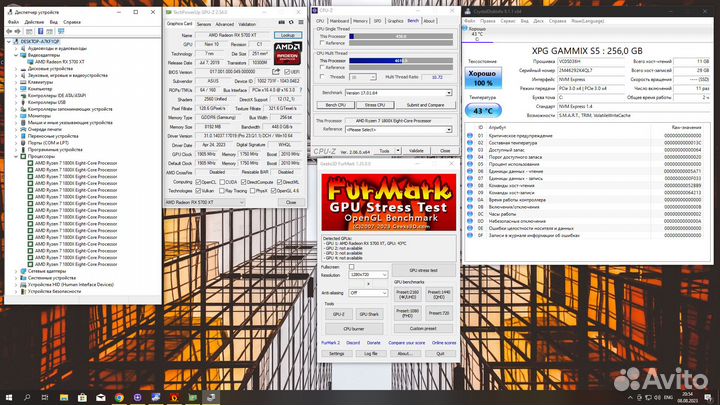The width and height of the screenshot is (720, 405).
Task: Open Microsoft Store from the taskbar
Action: 82,397
